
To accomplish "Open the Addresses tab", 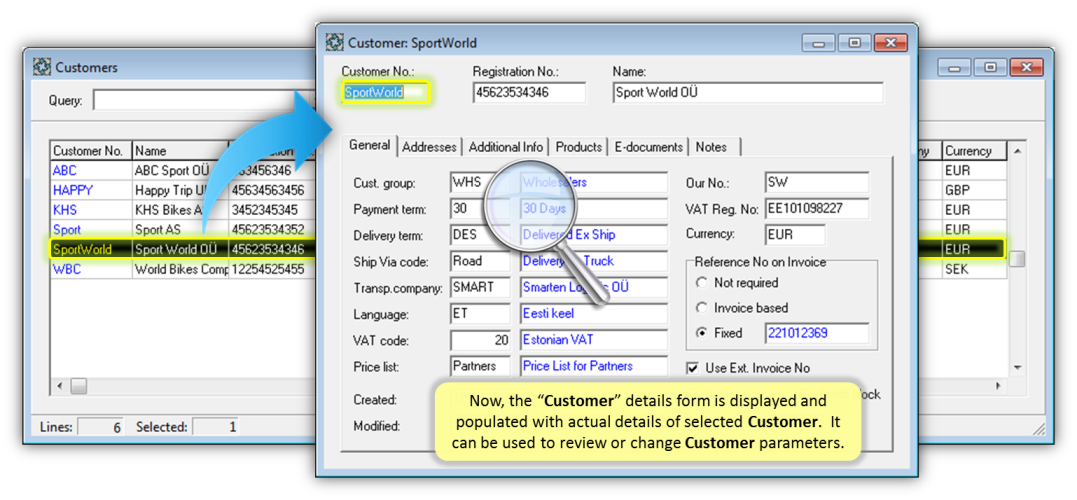I will tap(429, 147).
